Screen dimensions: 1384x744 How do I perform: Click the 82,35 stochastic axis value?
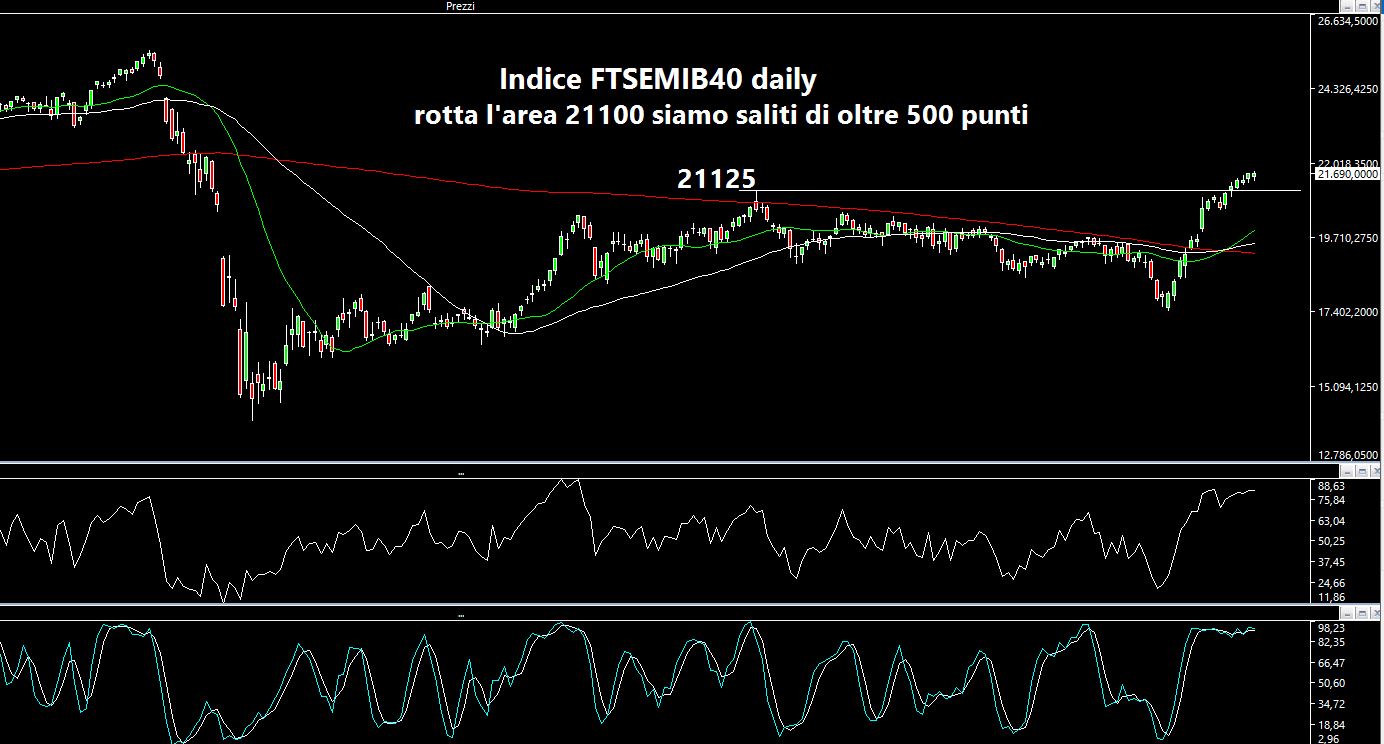coord(1333,641)
